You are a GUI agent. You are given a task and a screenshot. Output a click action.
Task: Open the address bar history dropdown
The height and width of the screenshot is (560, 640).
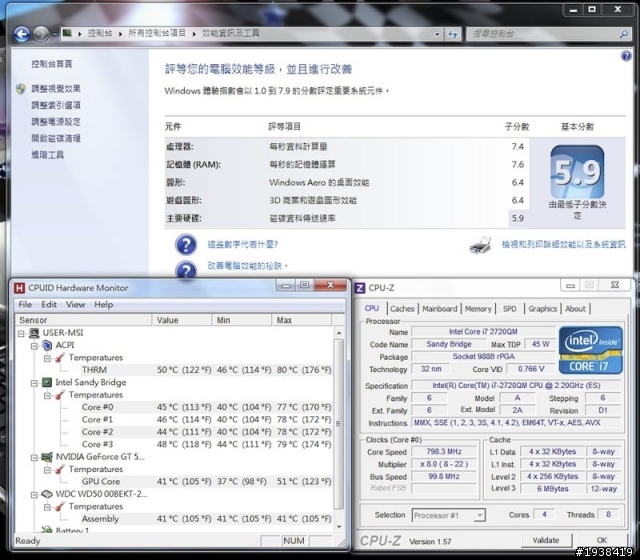(437, 34)
